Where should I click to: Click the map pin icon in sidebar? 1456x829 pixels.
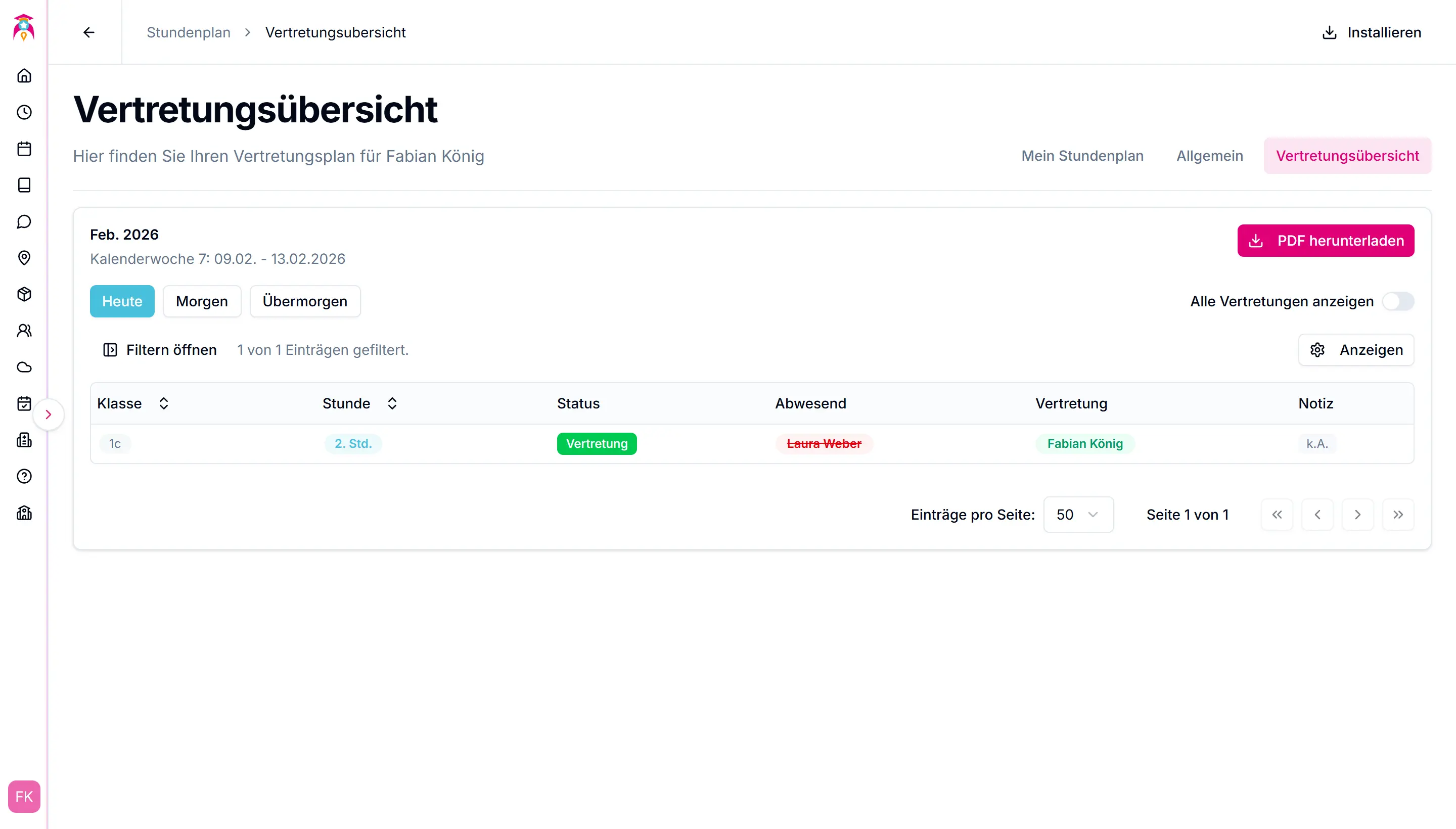[x=24, y=258]
